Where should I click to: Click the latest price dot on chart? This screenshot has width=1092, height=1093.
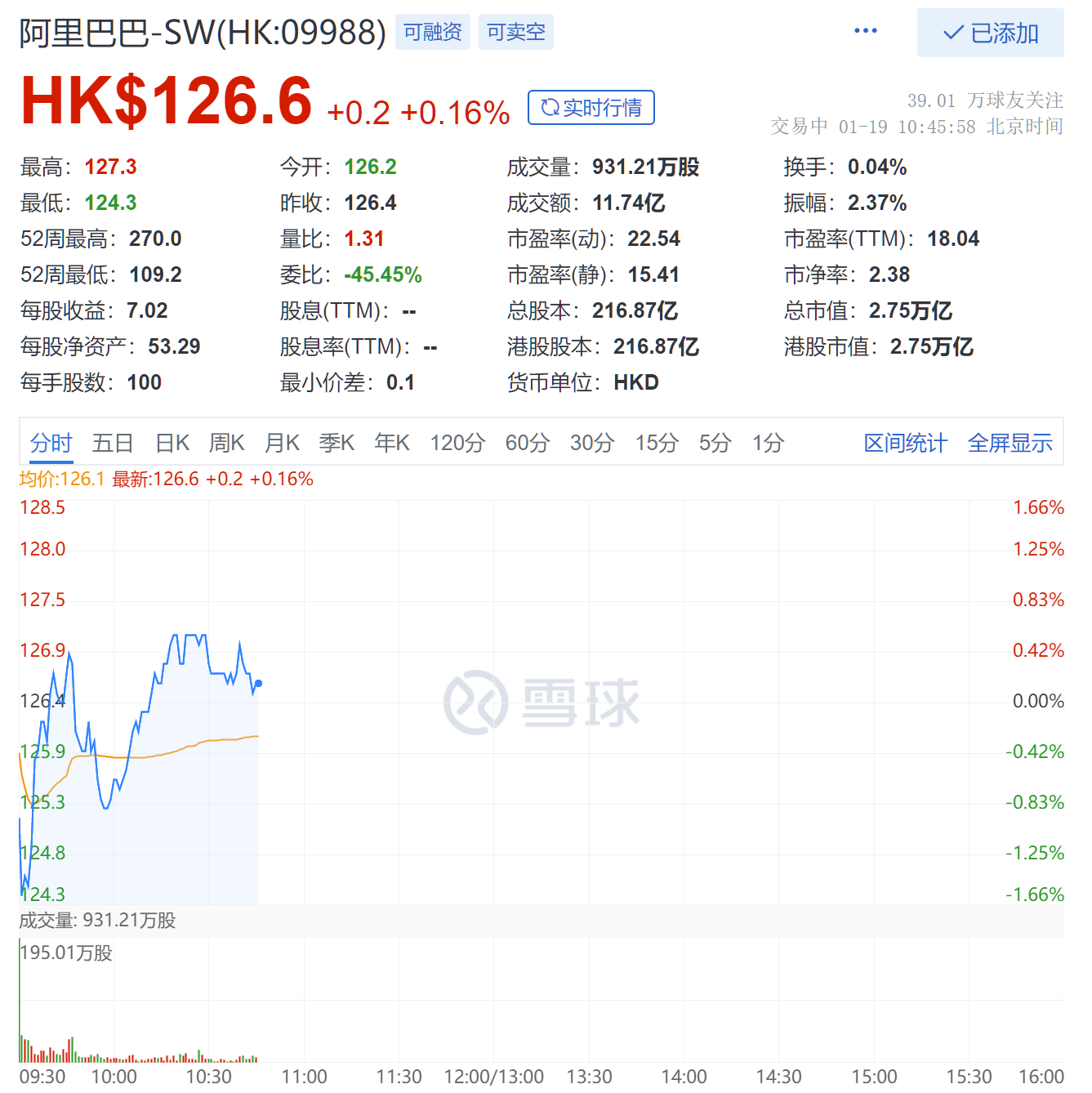(258, 683)
